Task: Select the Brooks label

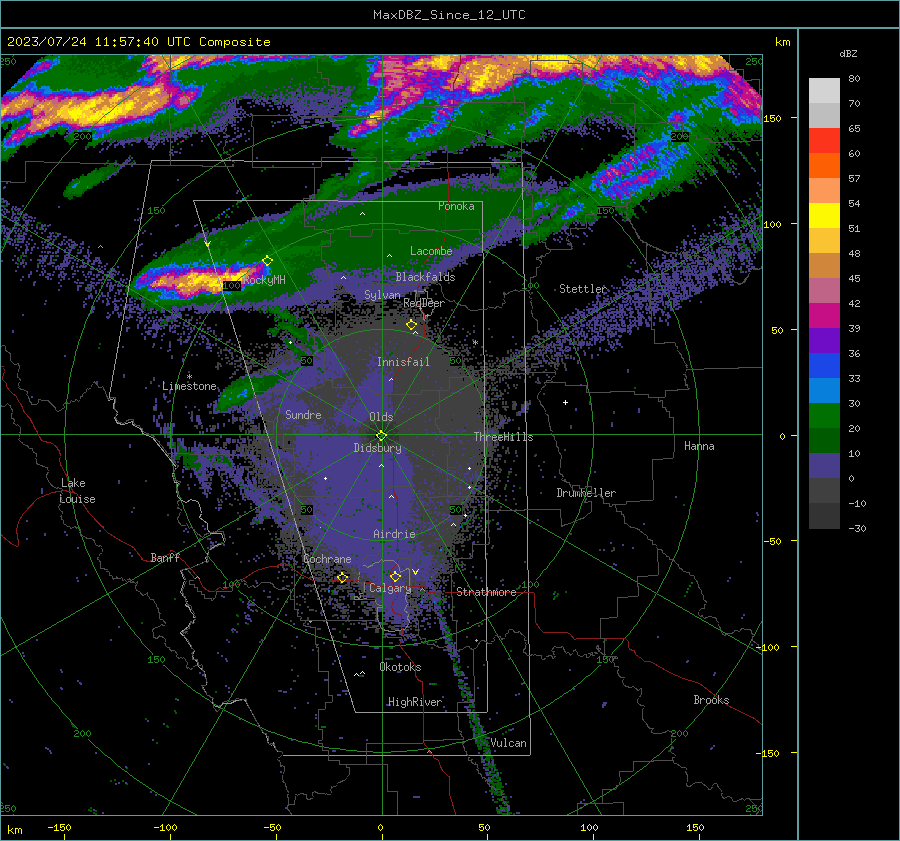Action: point(711,700)
